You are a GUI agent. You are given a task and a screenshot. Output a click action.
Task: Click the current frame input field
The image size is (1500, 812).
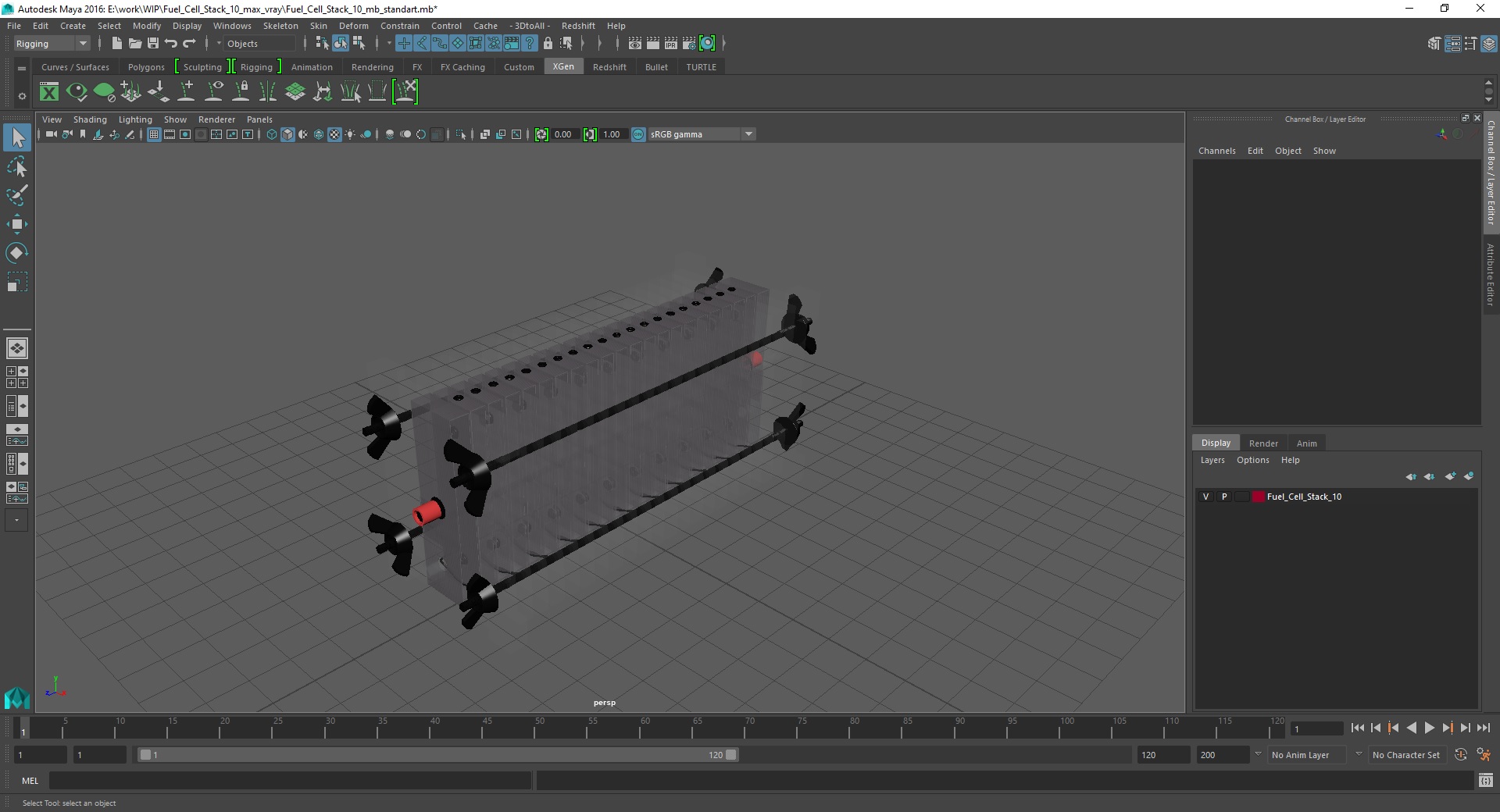(x=1317, y=728)
